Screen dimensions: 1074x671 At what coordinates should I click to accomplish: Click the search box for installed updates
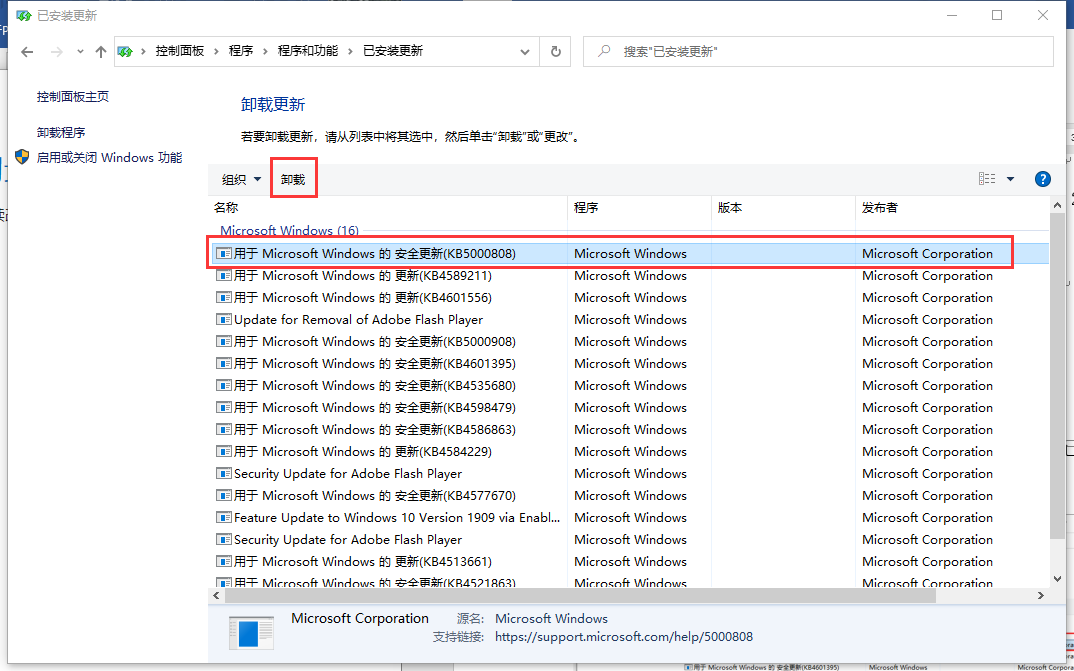818,51
